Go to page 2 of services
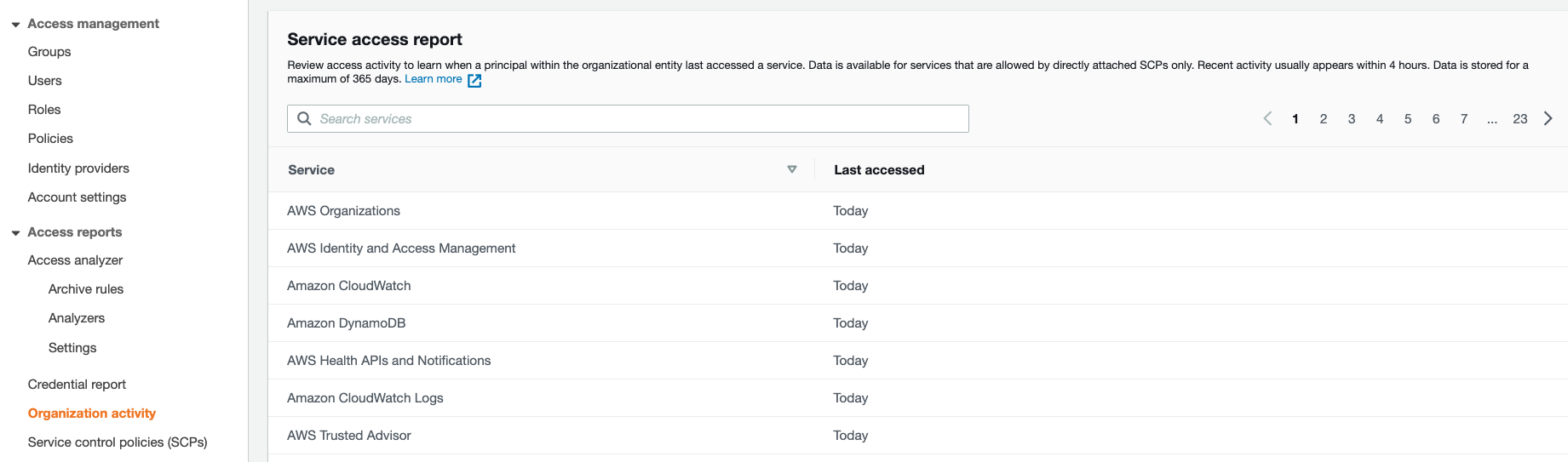Screen dimensions: 1568x462 [1323, 119]
